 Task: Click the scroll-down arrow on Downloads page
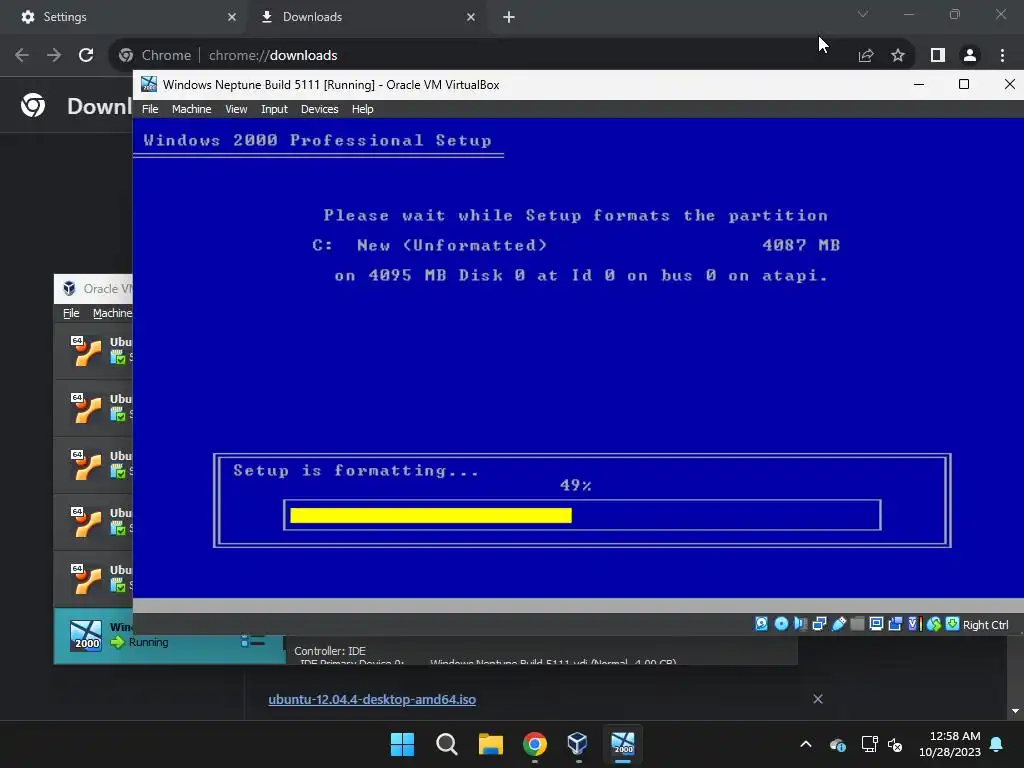pyautogui.click(x=1015, y=711)
